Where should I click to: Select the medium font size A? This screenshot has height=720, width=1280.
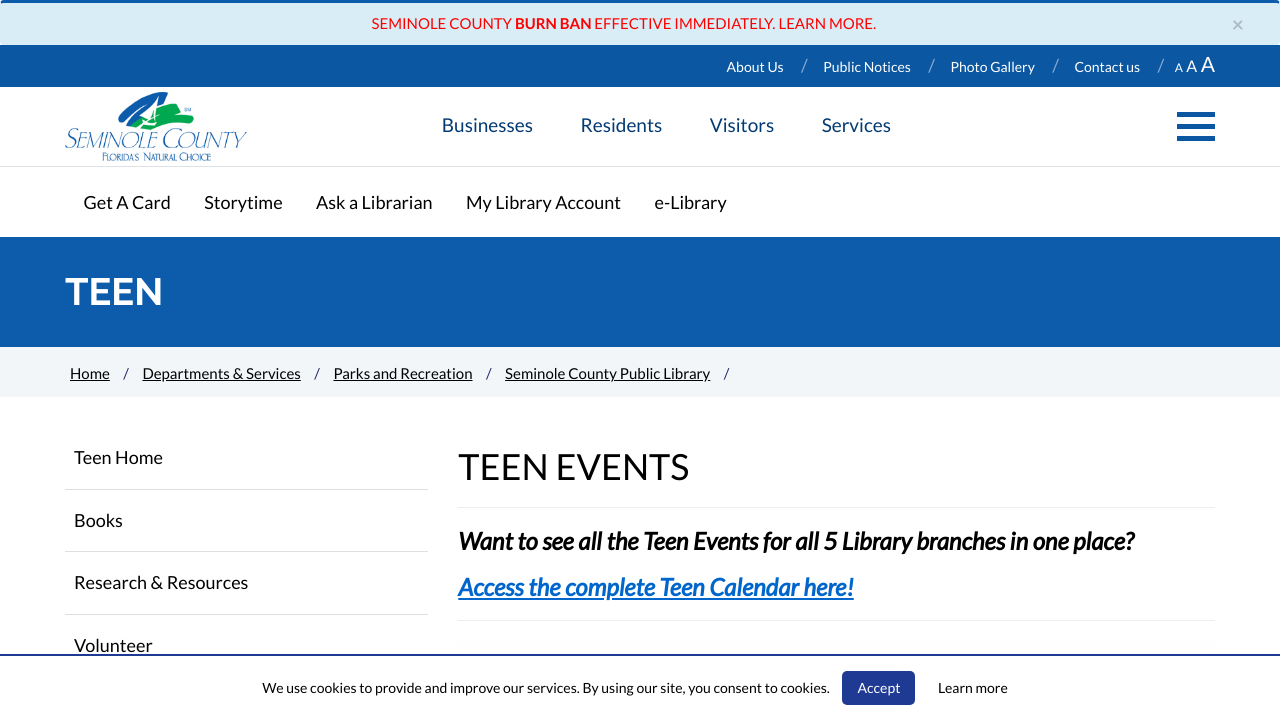[1191, 67]
